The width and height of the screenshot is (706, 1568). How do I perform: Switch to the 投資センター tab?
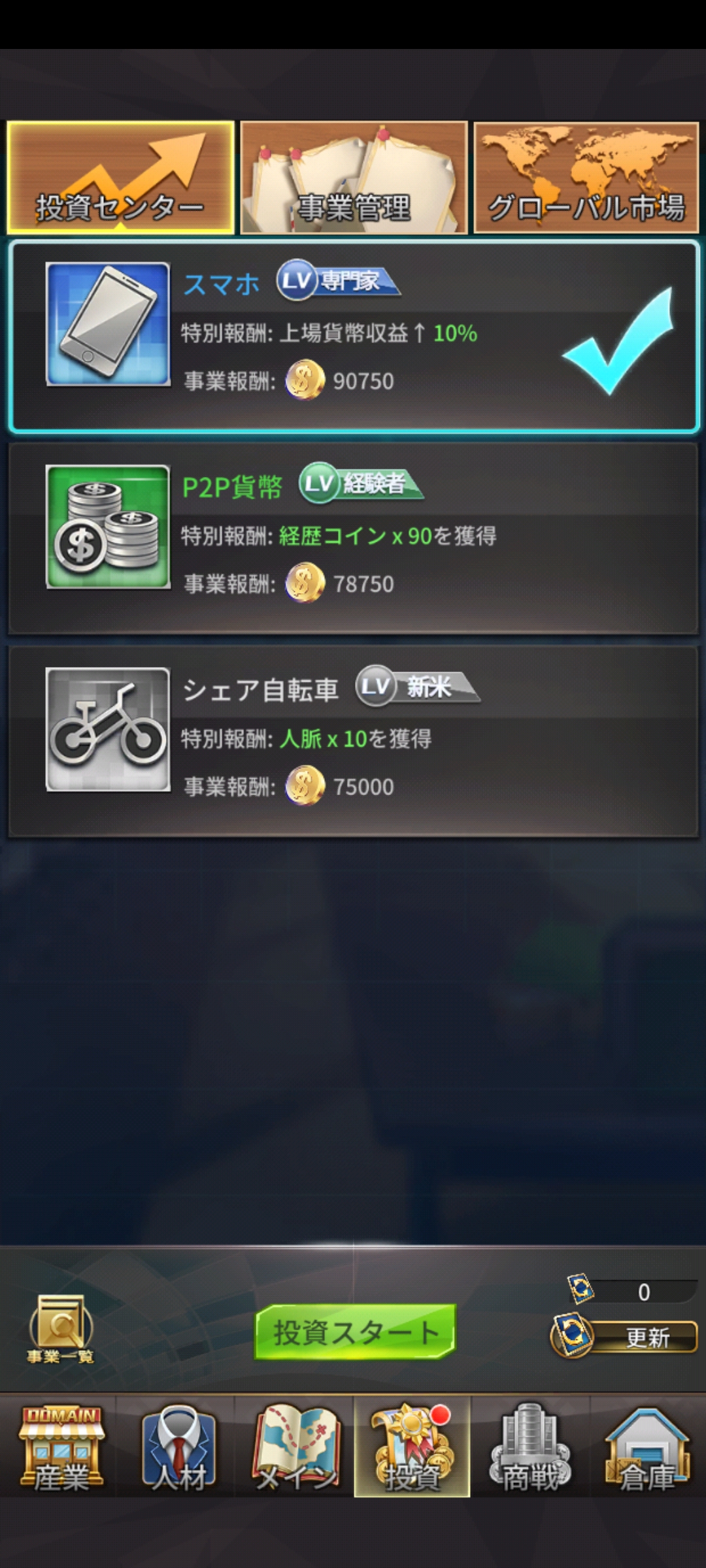point(120,177)
